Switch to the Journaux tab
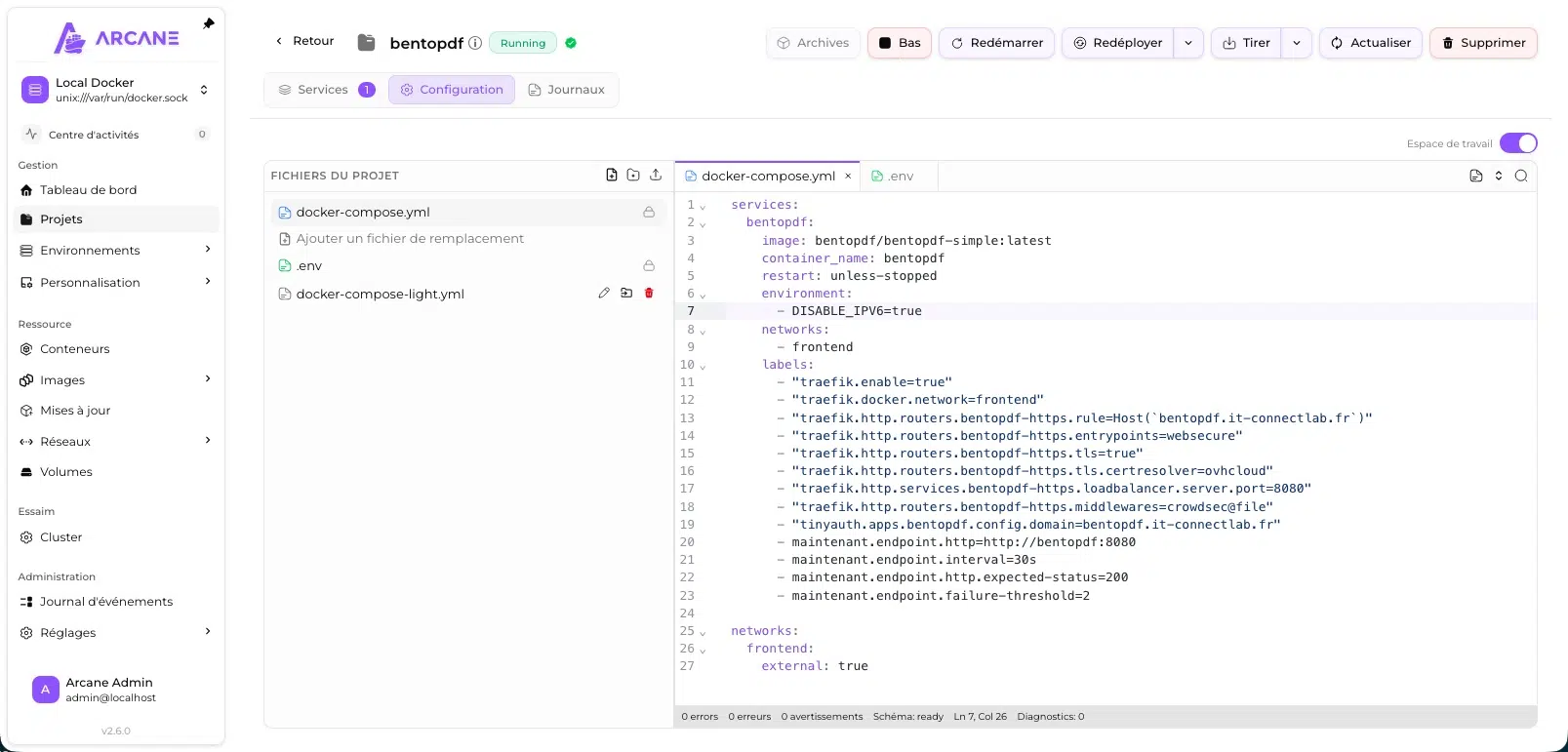 click(566, 90)
